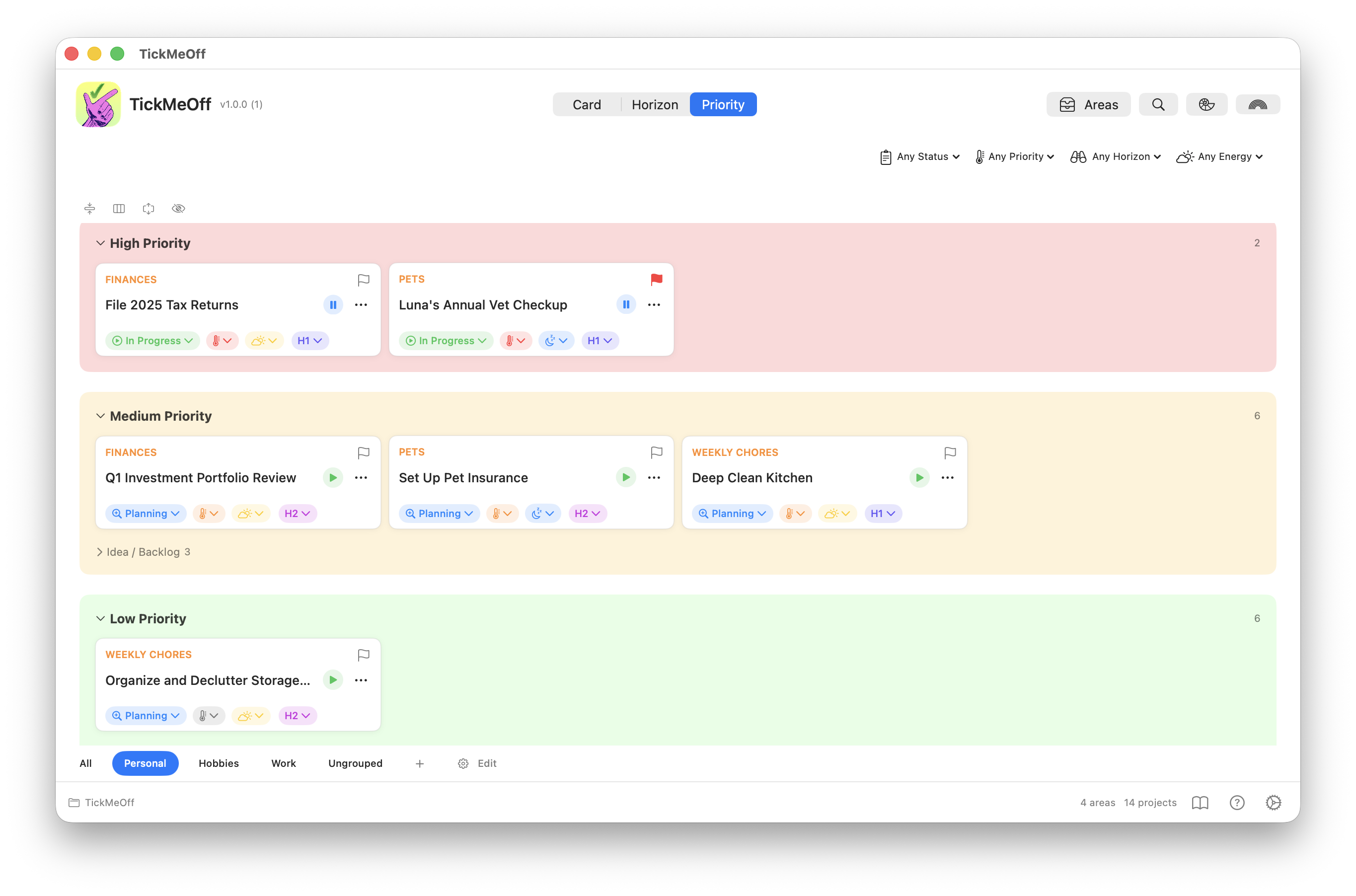
Task: Open the Any Status filter dropdown
Action: 919,156
